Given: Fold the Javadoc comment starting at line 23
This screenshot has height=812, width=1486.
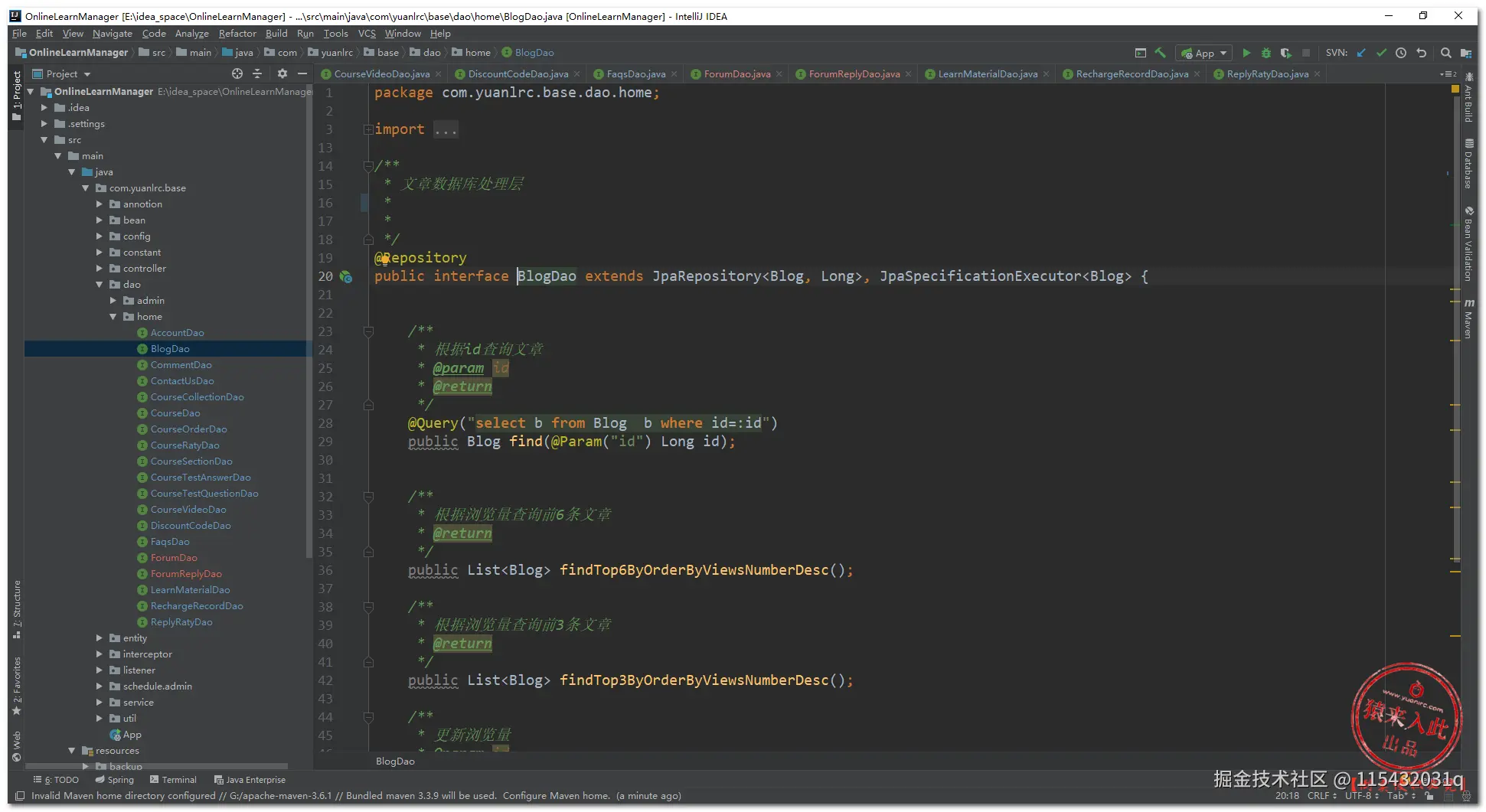Looking at the screenshot, I should [368, 331].
